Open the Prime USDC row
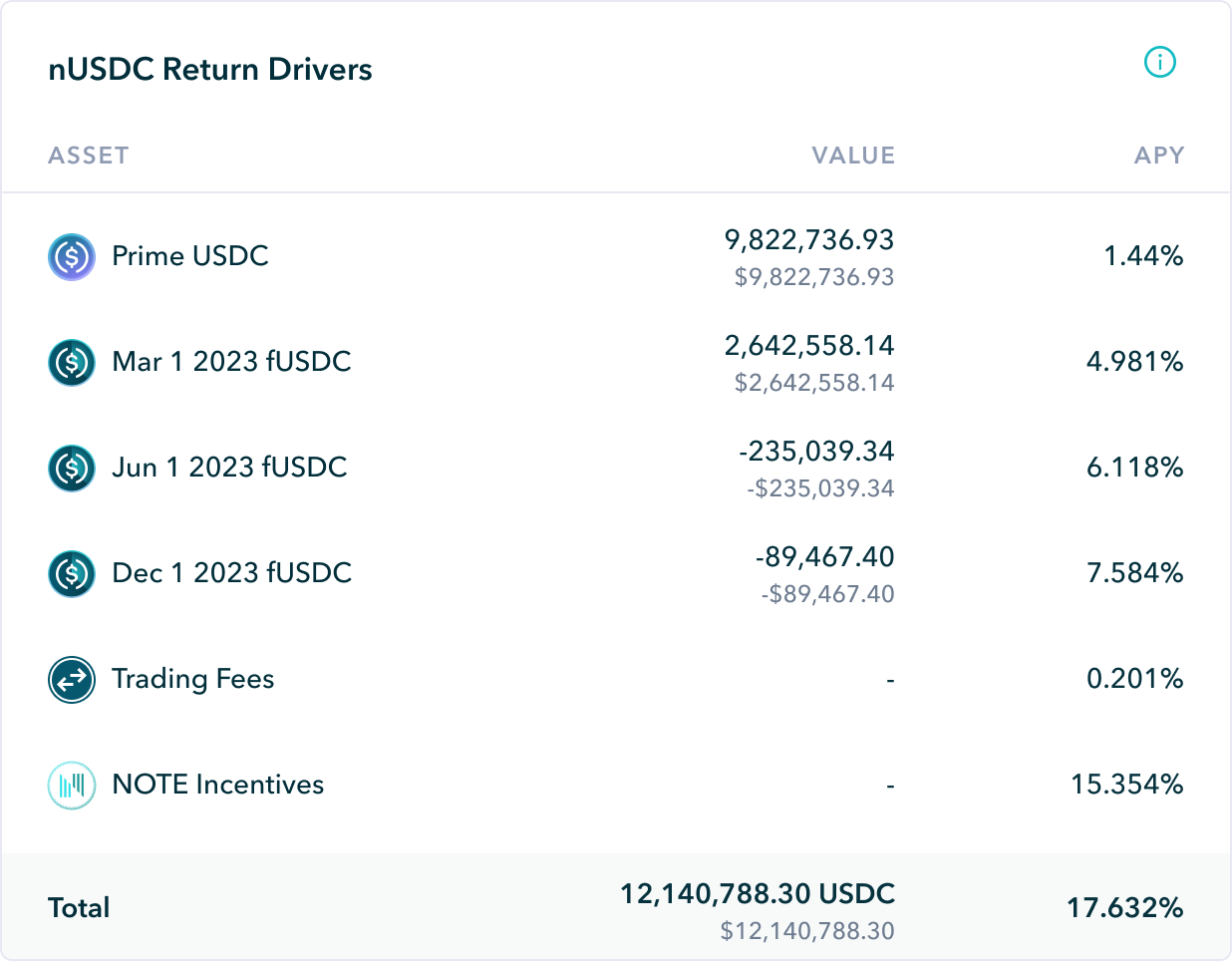Viewport: 1232px width, 961px height. [x=190, y=256]
